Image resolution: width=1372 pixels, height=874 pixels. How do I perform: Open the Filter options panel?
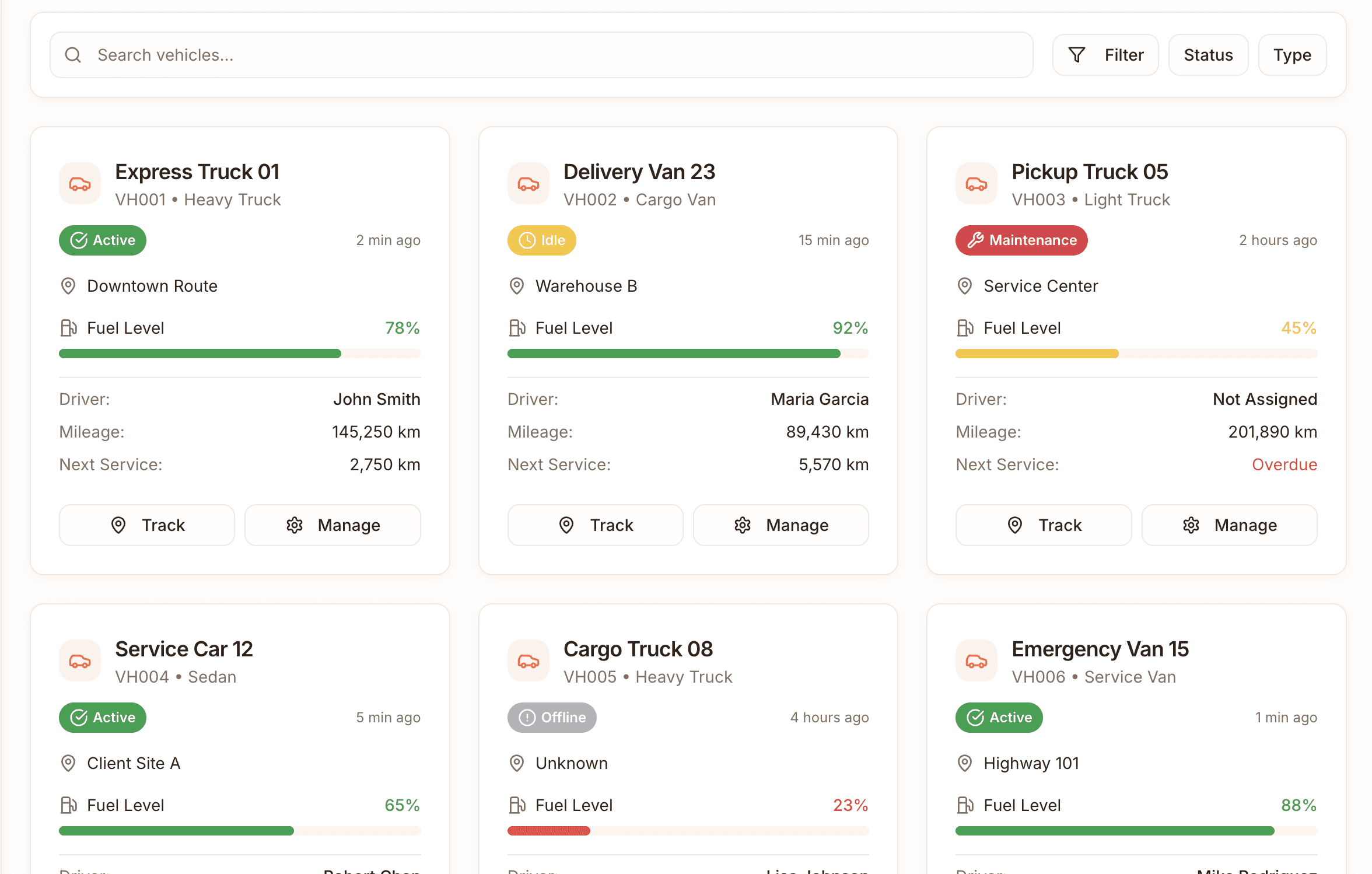[1105, 54]
